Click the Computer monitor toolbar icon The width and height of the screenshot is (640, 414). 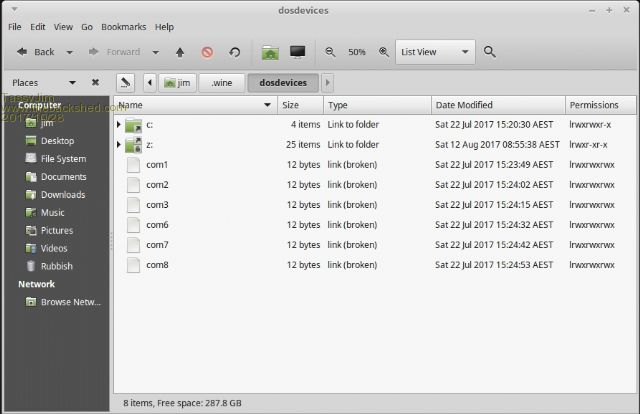[x=297, y=52]
